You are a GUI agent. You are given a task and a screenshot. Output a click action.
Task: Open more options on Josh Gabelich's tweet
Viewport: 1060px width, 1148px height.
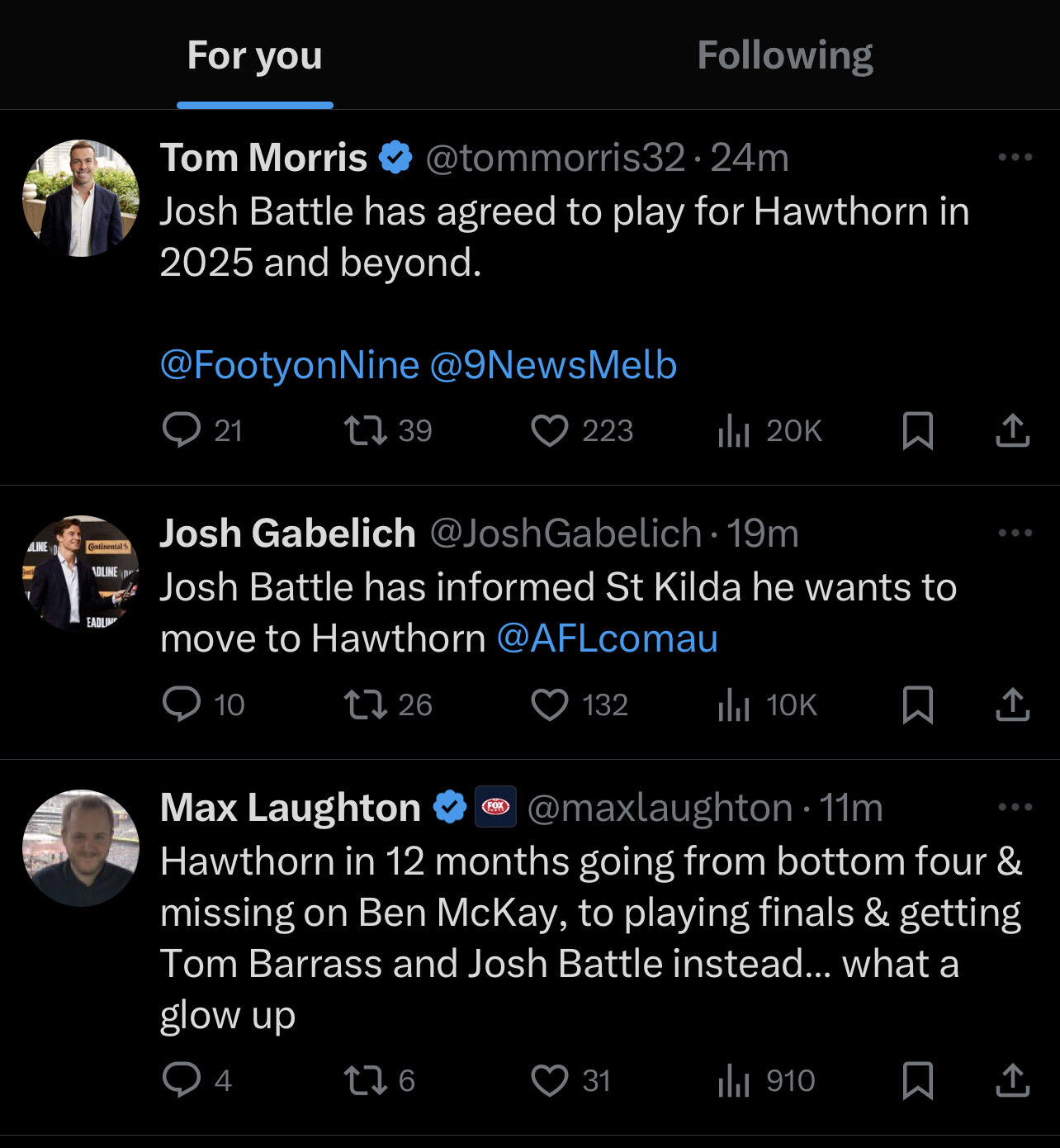[x=1015, y=533]
